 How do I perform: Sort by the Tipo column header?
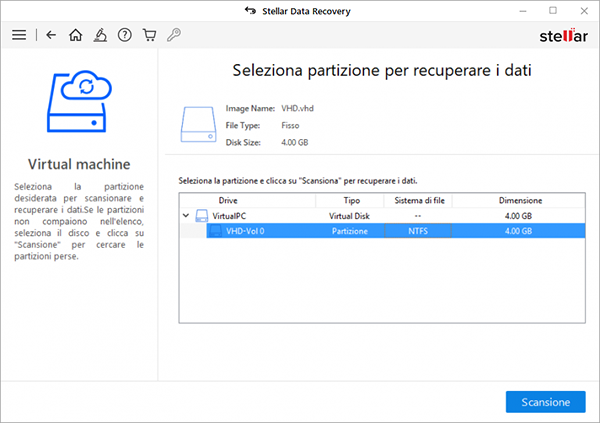(x=350, y=201)
